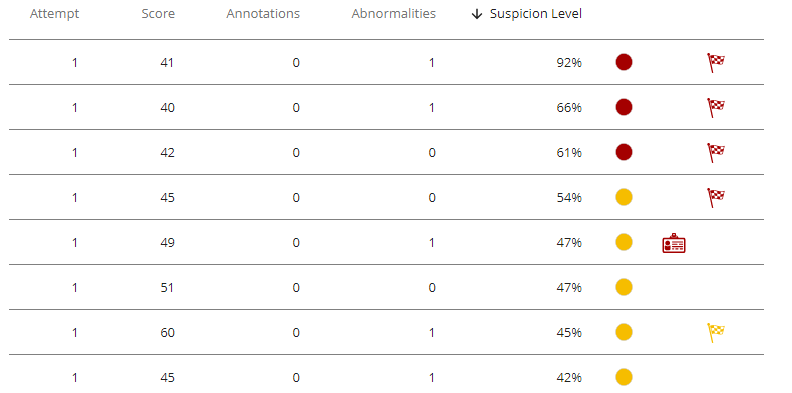Click the Attempt column header
792x393 pixels.
[55, 14]
